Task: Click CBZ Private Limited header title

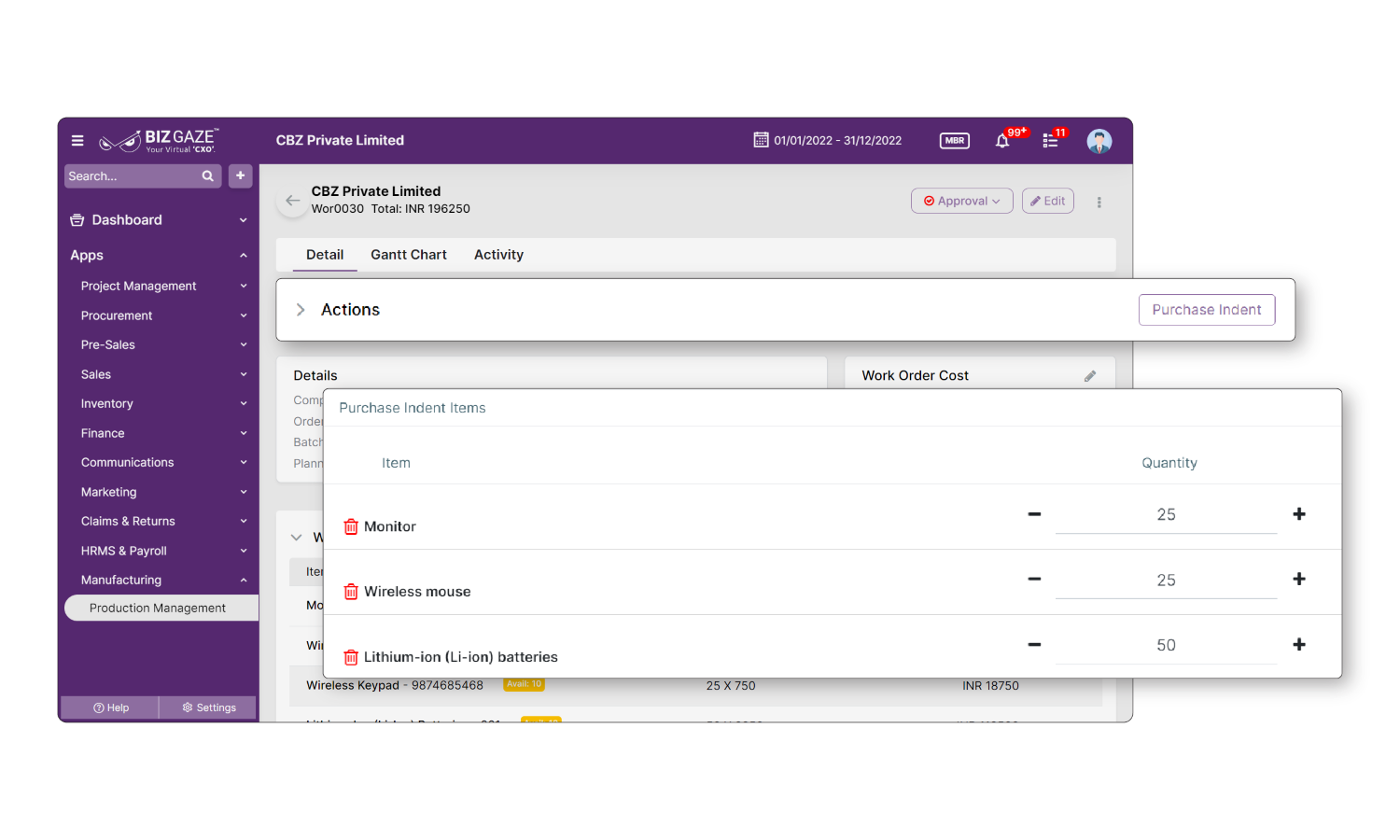Action: [340, 141]
